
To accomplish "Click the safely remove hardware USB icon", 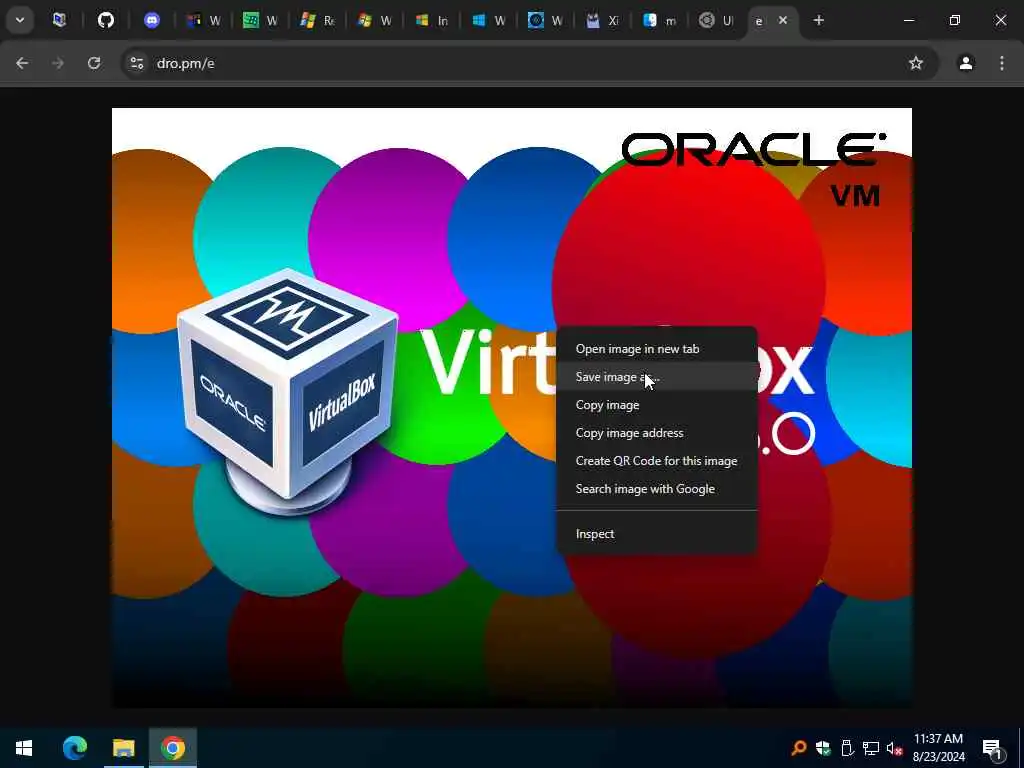I will click(847, 748).
